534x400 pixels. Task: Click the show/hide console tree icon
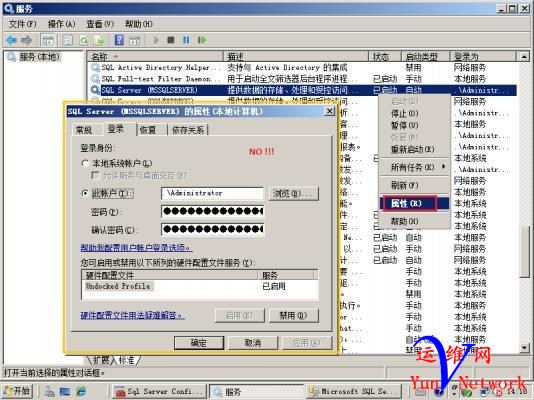pos(48,40)
